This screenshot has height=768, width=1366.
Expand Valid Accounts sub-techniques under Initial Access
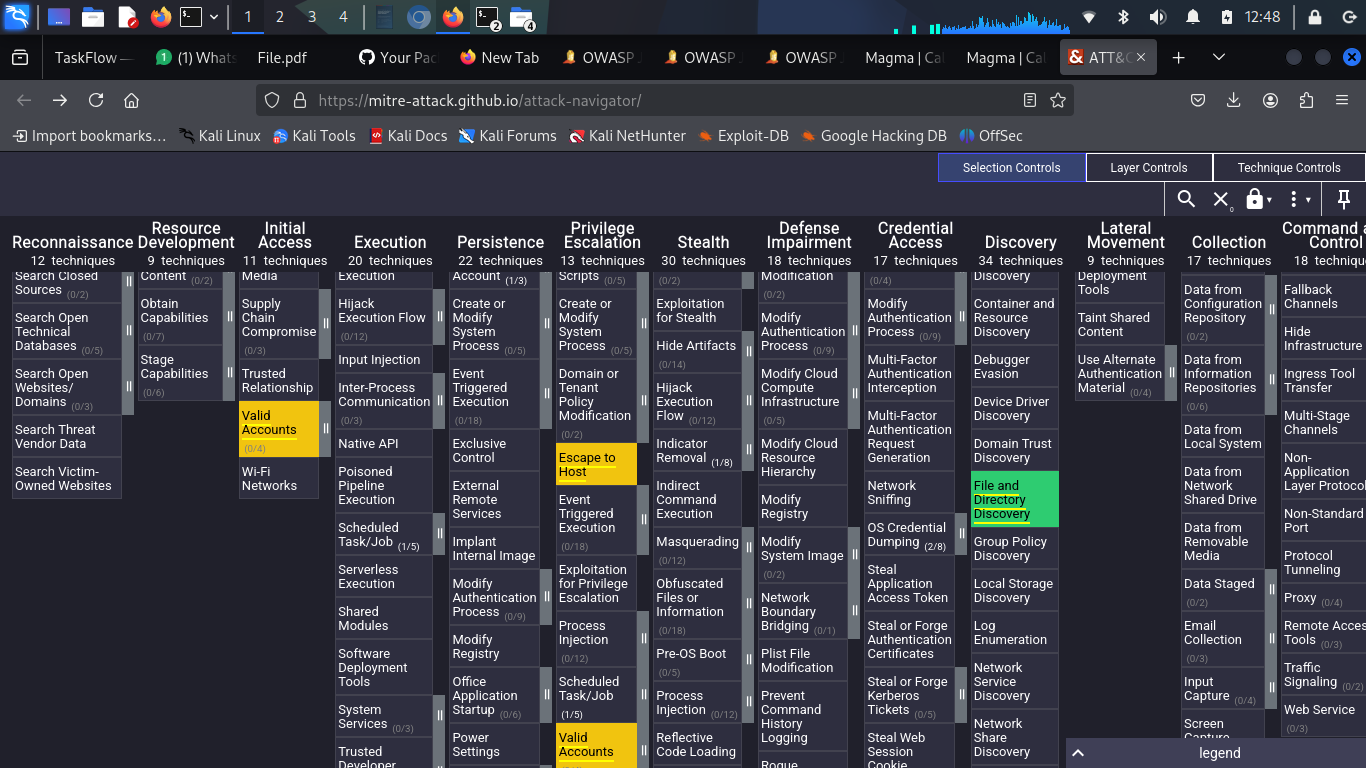click(325, 429)
